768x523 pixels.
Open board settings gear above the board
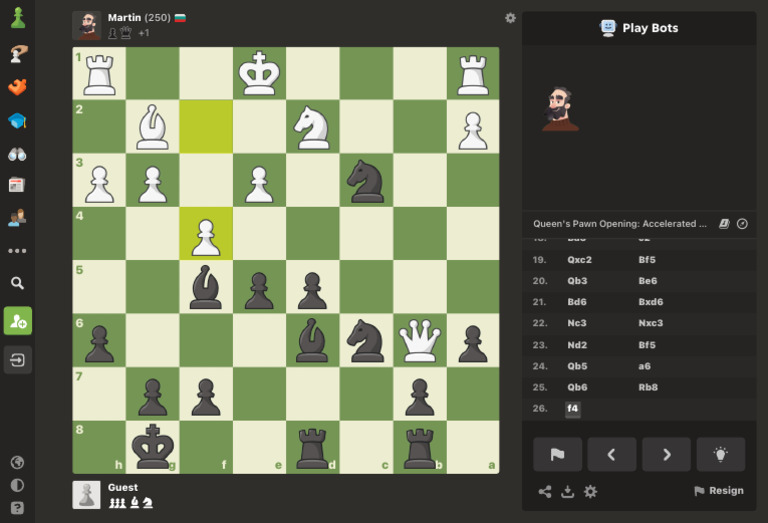tap(510, 18)
